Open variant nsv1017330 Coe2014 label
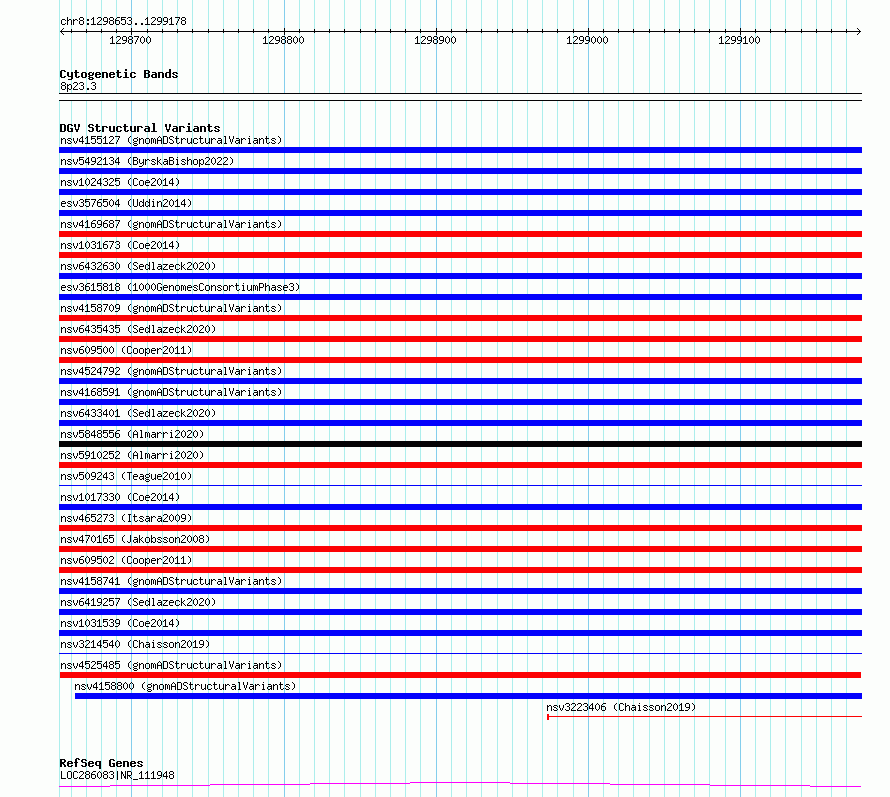 [x=120, y=497]
